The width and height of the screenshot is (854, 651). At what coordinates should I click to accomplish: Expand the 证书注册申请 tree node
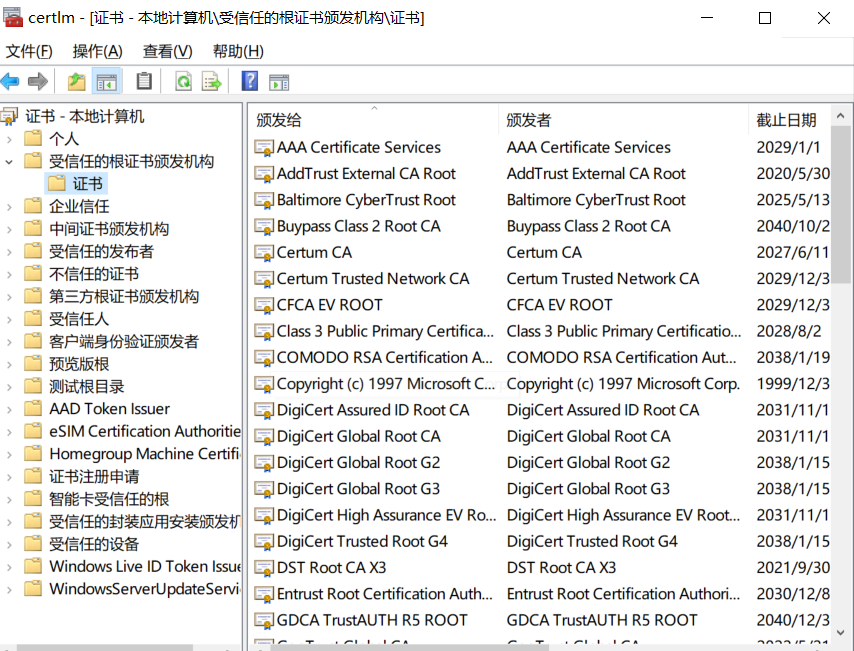9,477
